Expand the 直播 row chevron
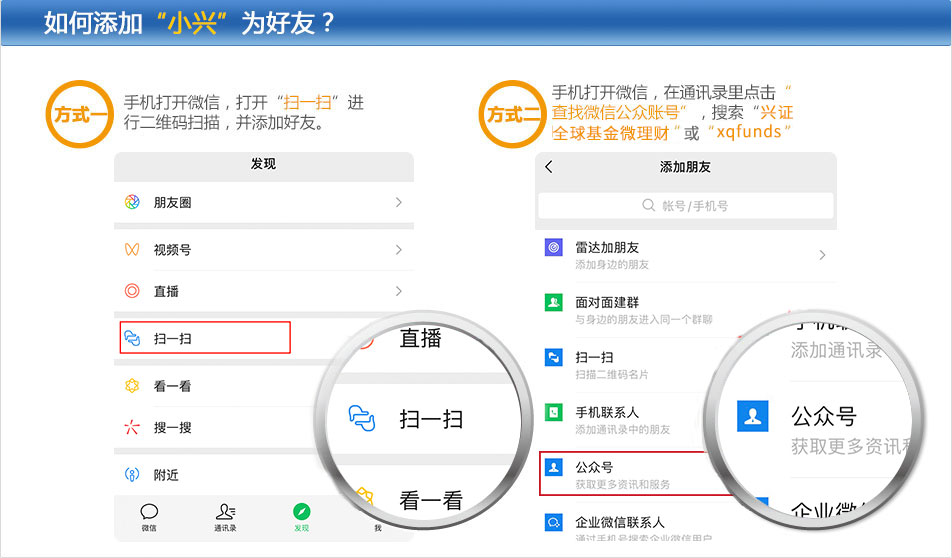The height and width of the screenshot is (558, 952). pos(398,291)
